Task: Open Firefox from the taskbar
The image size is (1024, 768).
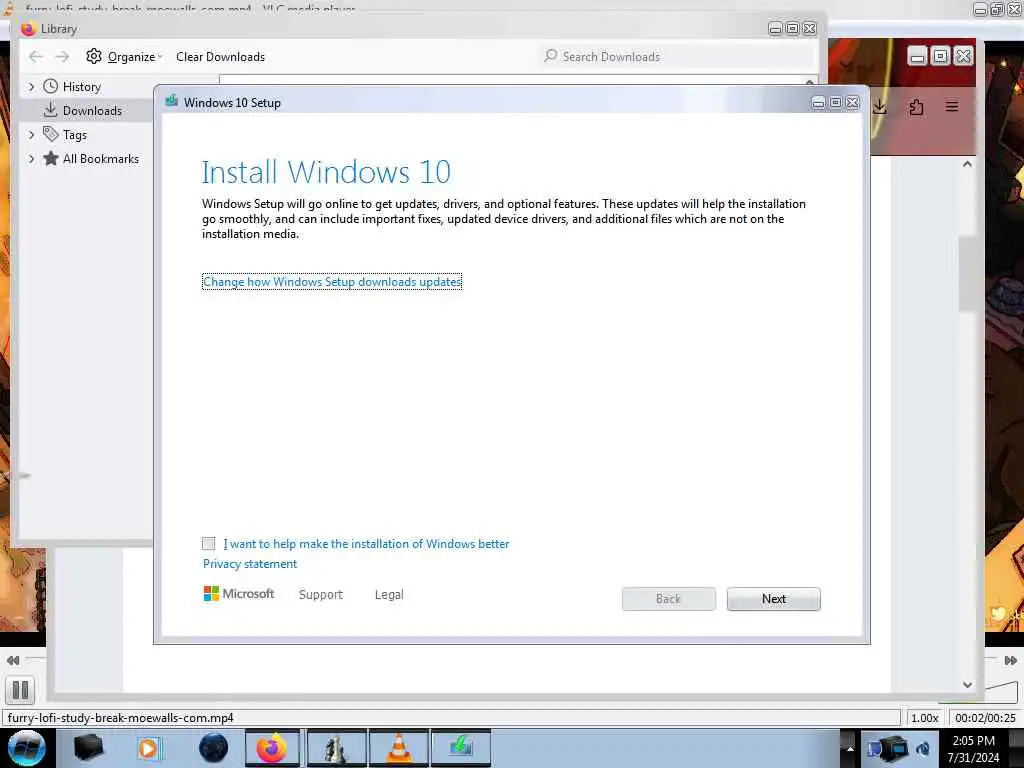Action: coord(272,748)
